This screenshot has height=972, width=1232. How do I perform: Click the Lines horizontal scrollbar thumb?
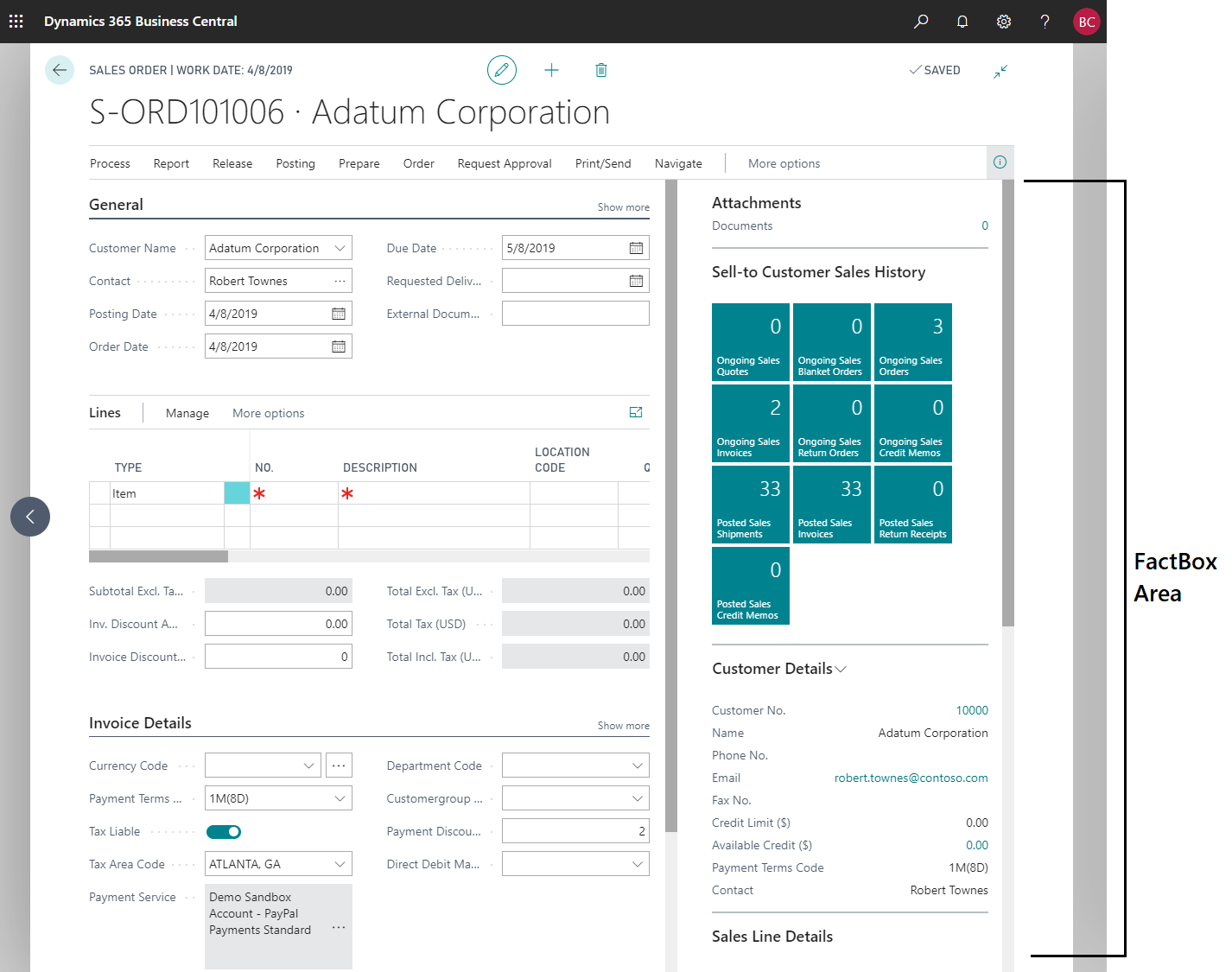(x=158, y=556)
